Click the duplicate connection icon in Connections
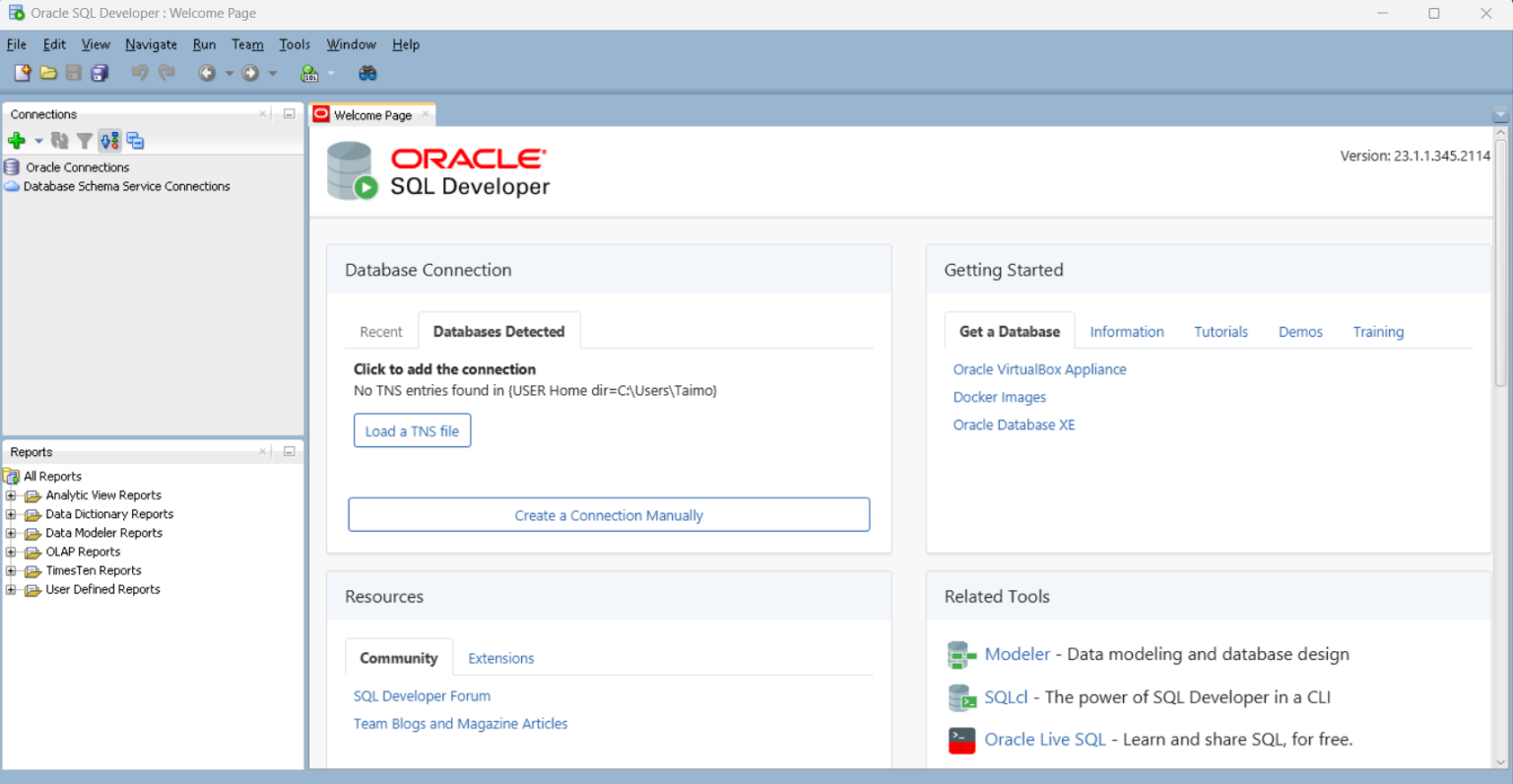The image size is (1513, 784). pos(135,140)
